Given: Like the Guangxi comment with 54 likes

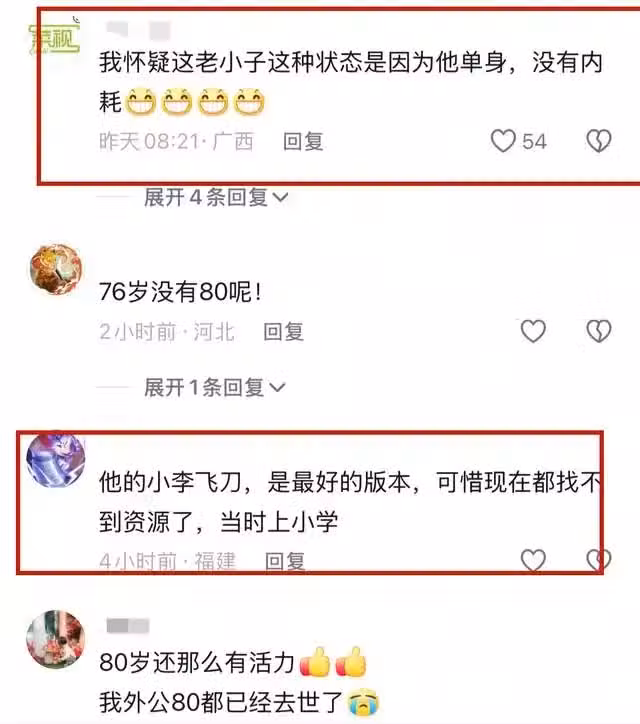Looking at the screenshot, I should click(502, 141).
